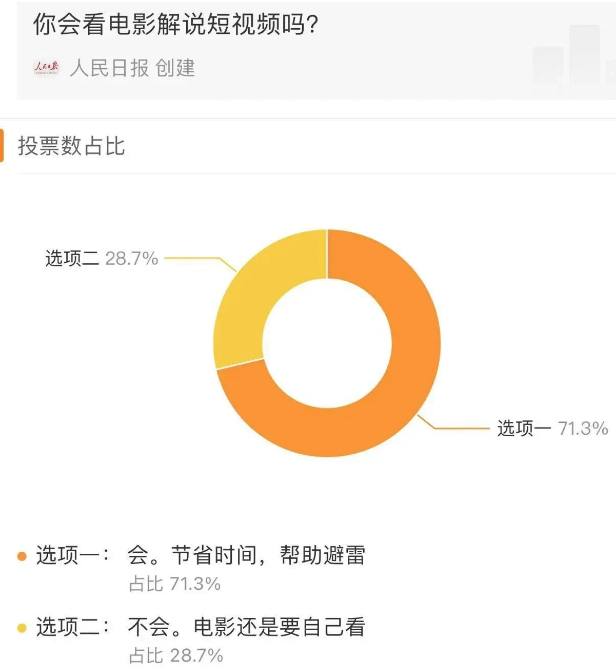This screenshot has height=670, width=616.
Task: Click the 占比 28.7% text under option two
Action: pyautogui.click(x=176, y=655)
